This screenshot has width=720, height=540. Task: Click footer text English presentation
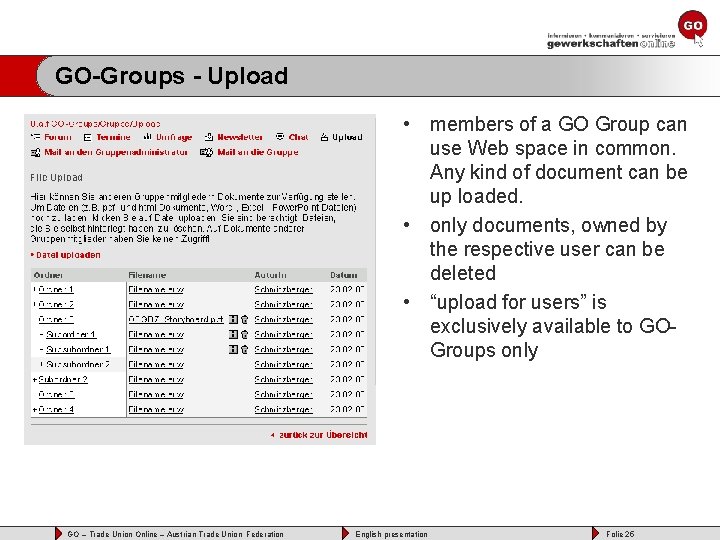[391, 534]
